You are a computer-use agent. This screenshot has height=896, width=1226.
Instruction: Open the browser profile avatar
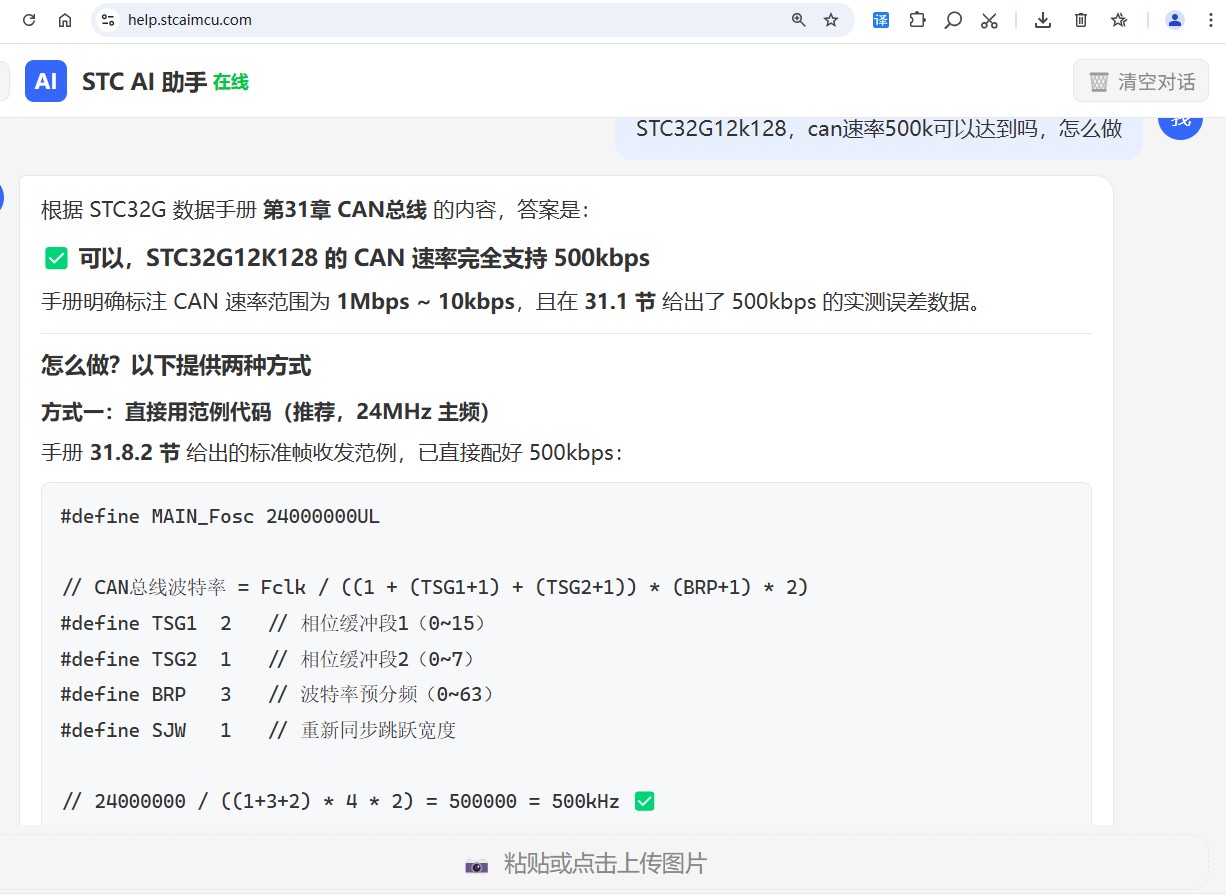pyautogui.click(x=1175, y=20)
